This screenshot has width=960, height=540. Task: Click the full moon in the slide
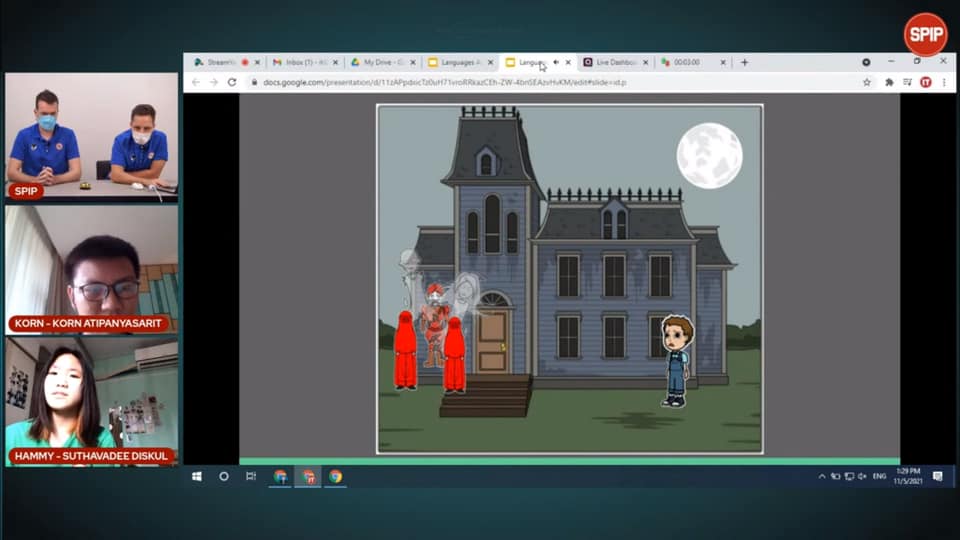[x=710, y=156]
